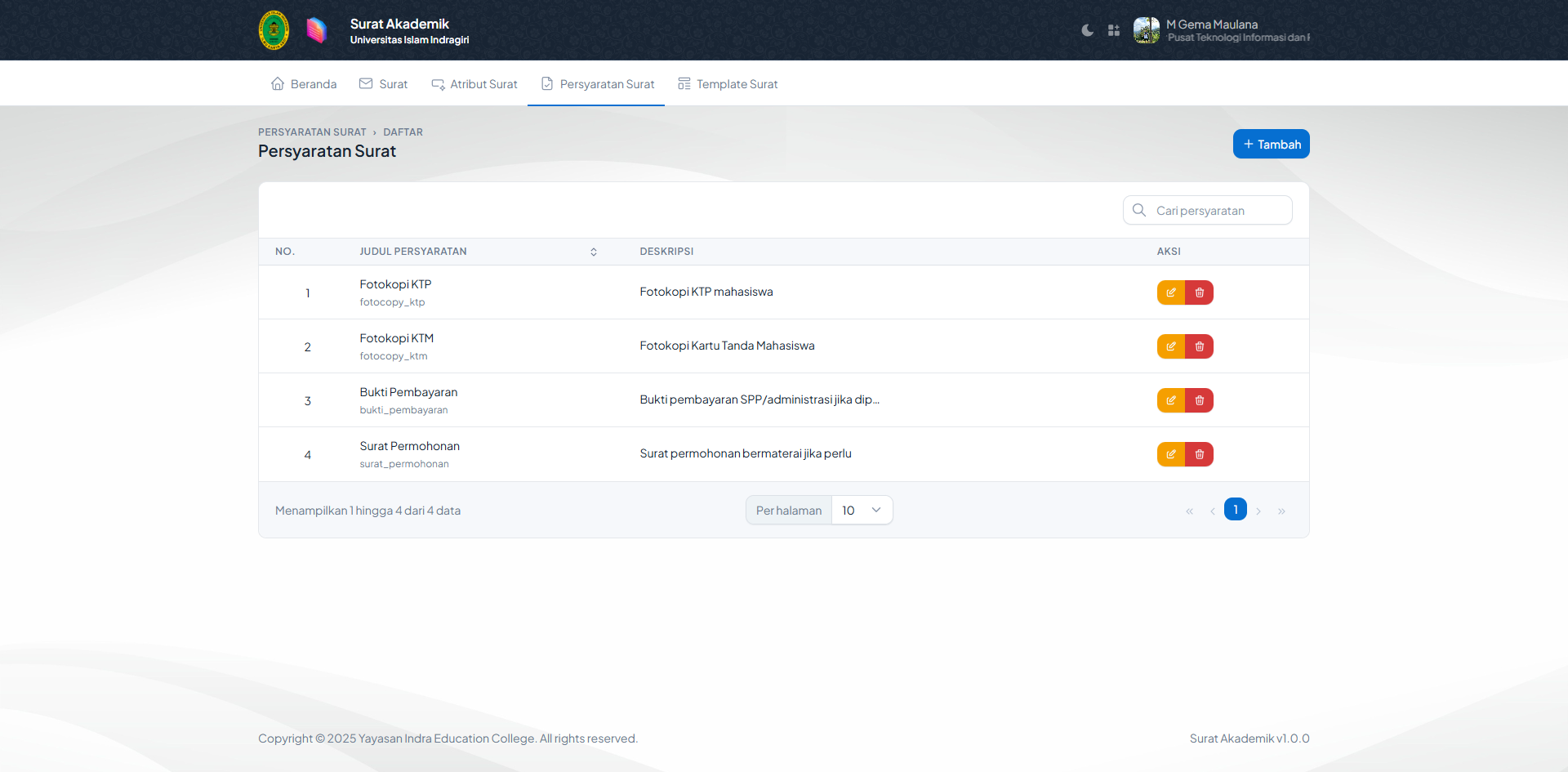This screenshot has width=1568, height=772.
Task: Delete the Bukti Pembayaran row
Action: (x=1199, y=400)
